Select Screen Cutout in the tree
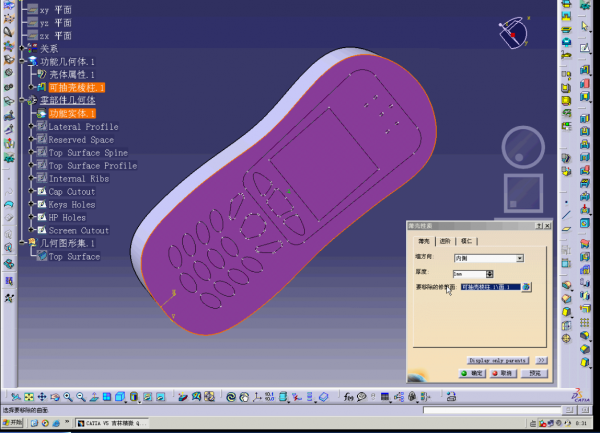 79,231
